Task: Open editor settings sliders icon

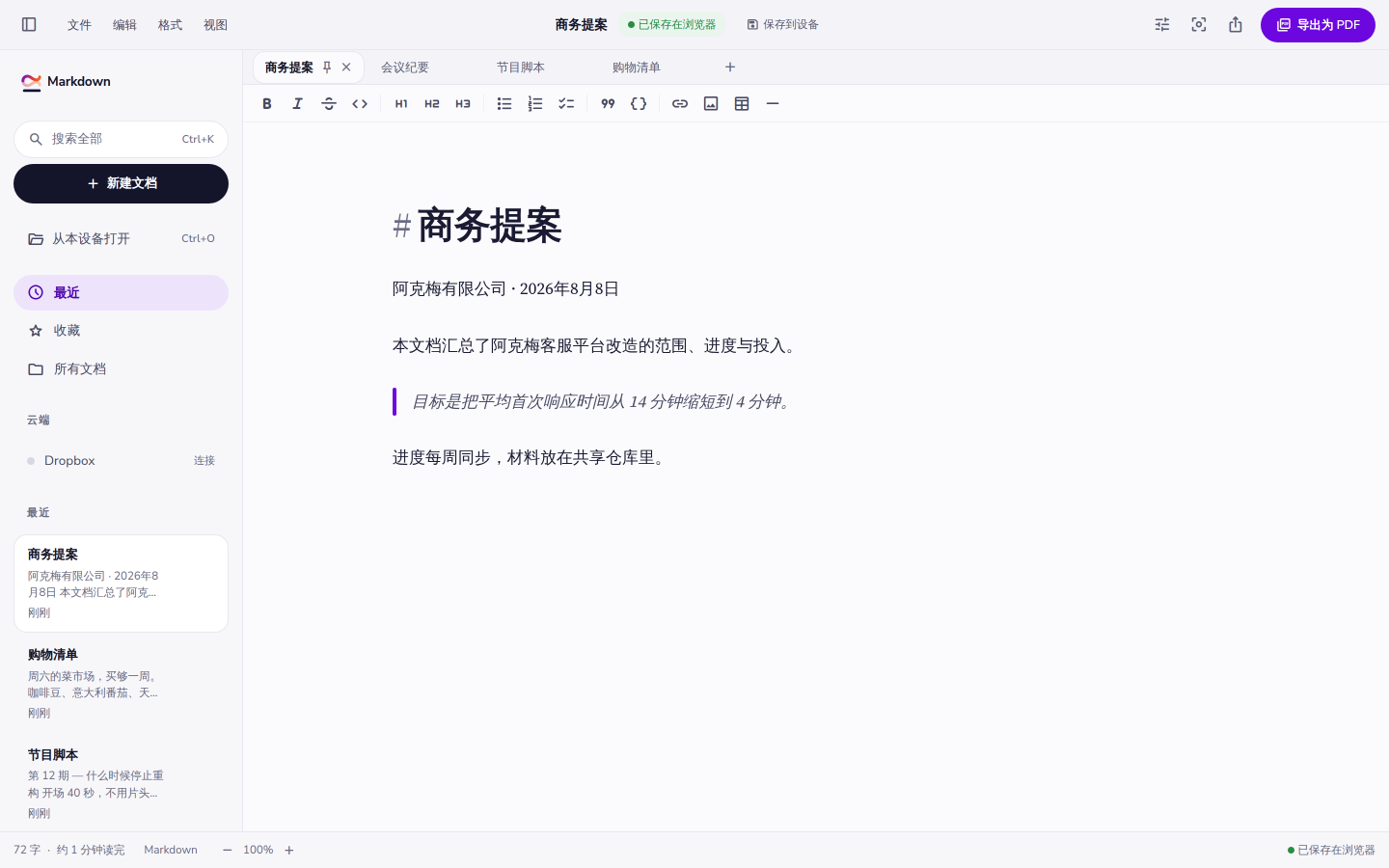Action: pyautogui.click(x=1162, y=25)
